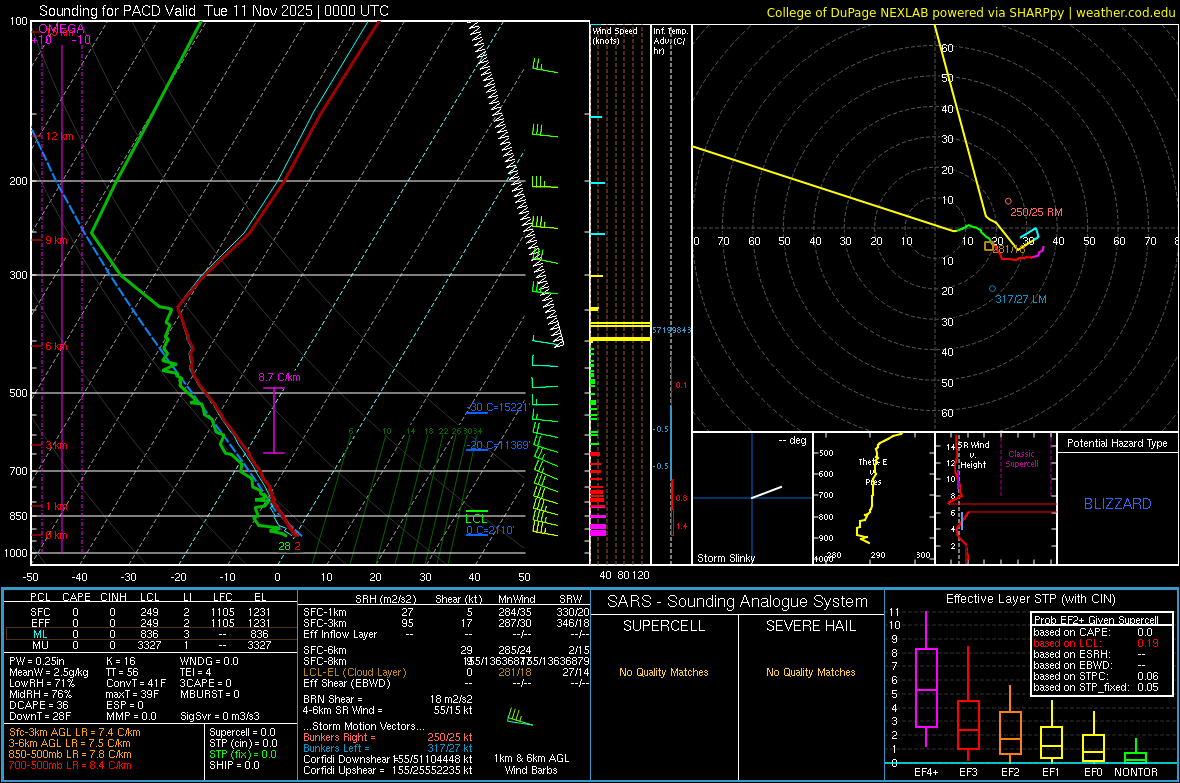Click the 'SigSvr = 0 m3/s3' value
The image size is (1180, 783).
tap(220, 717)
